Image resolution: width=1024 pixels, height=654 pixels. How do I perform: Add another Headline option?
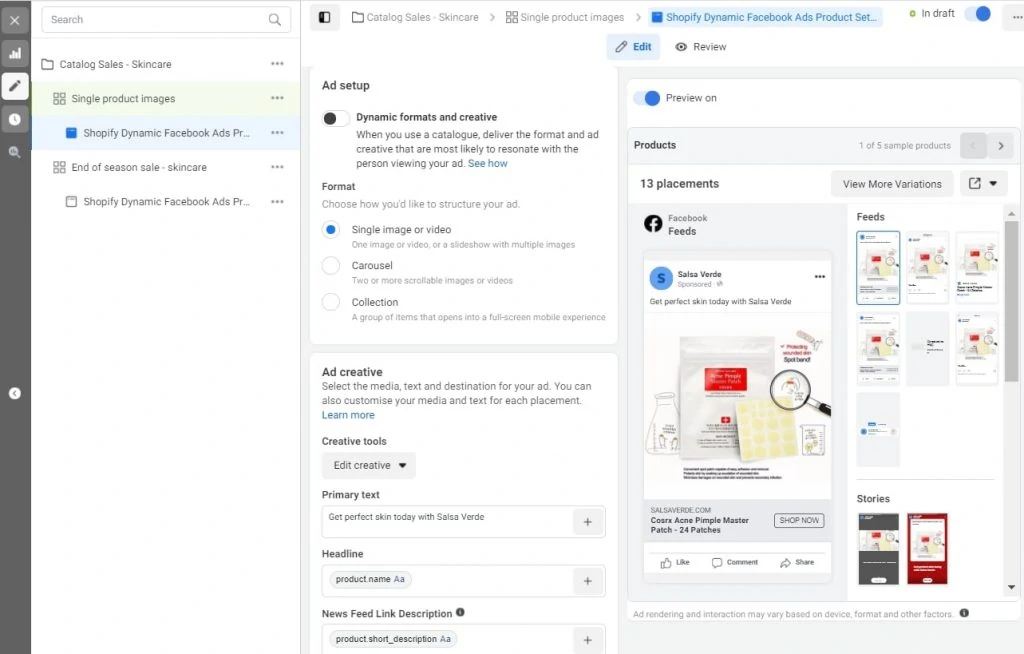[588, 581]
